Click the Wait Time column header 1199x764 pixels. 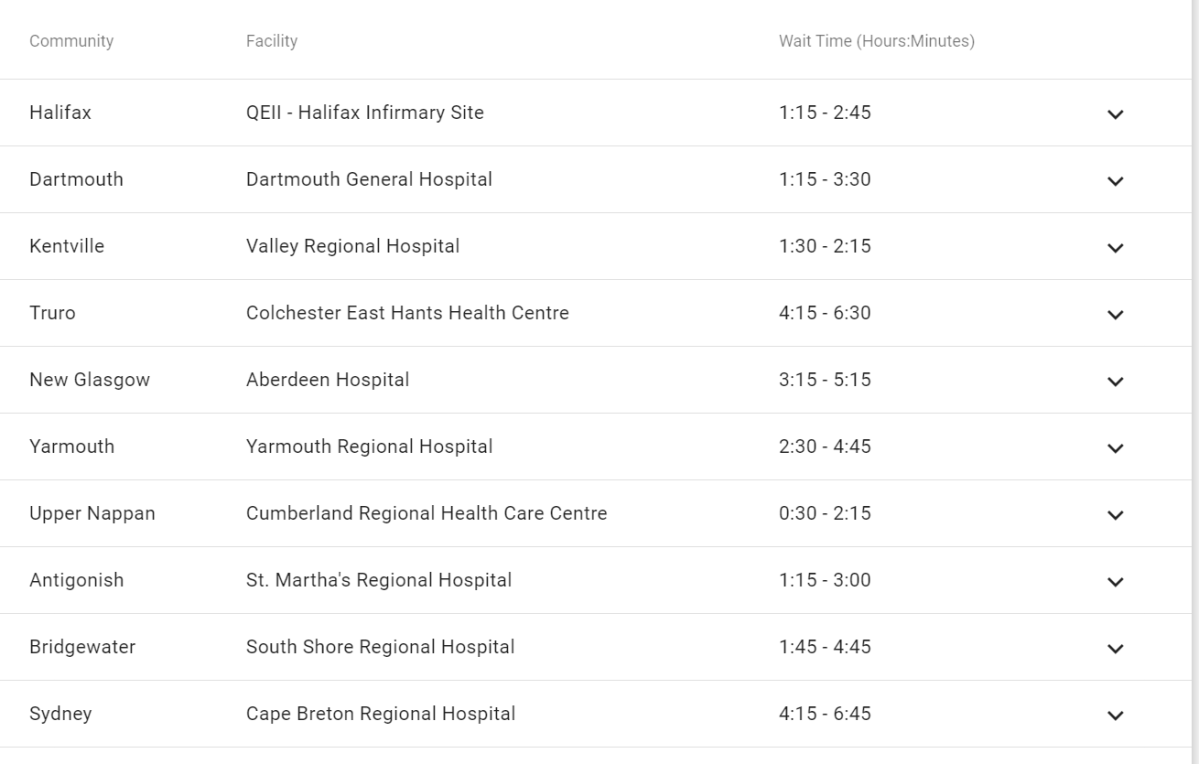(878, 41)
